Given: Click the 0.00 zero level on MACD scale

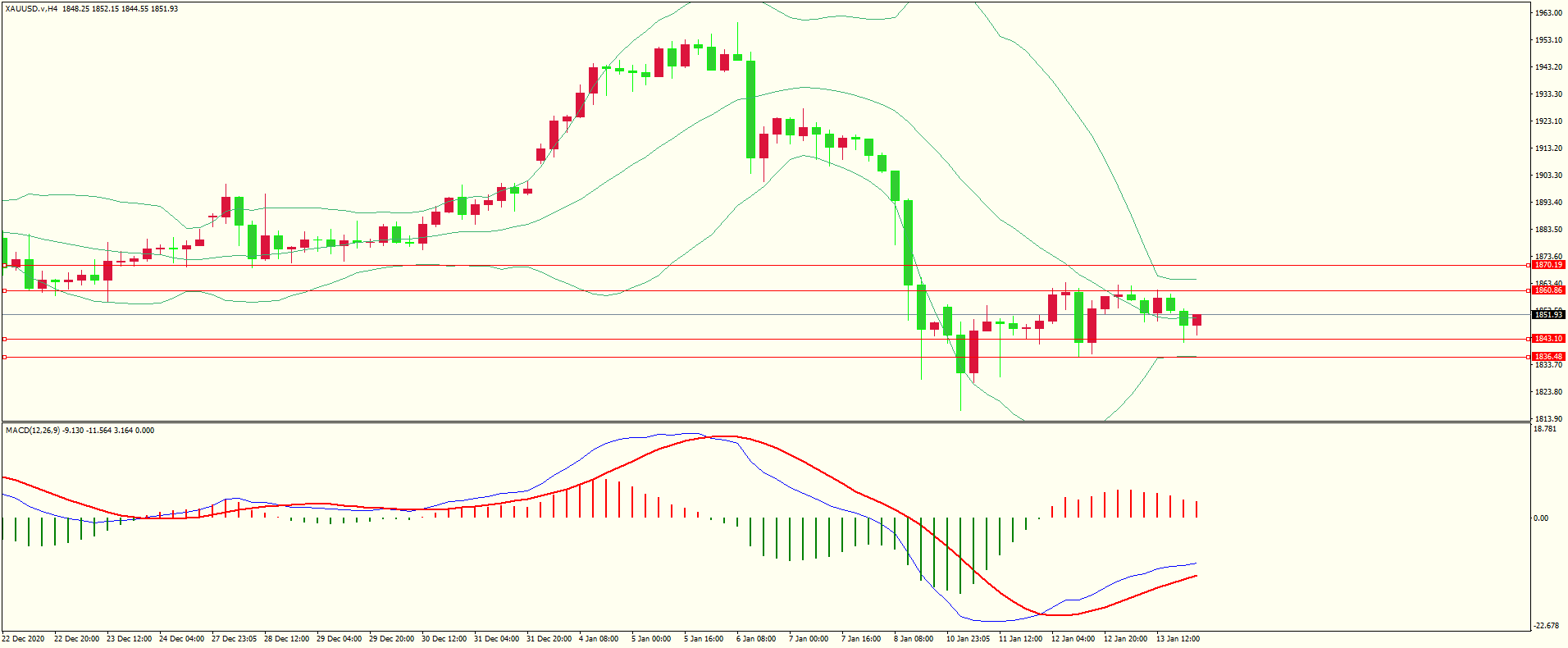Looking at the screenshot, I should pos(1541,518).
